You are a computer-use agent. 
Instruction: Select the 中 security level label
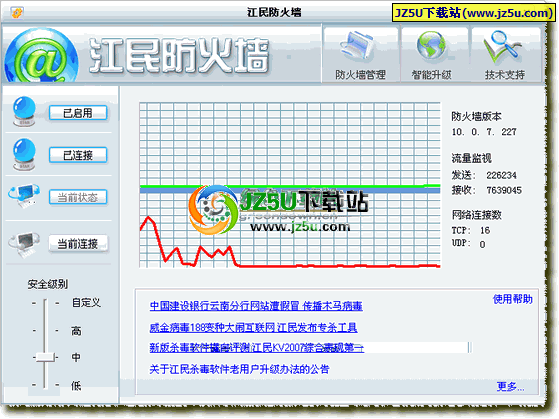click(76, 357)
